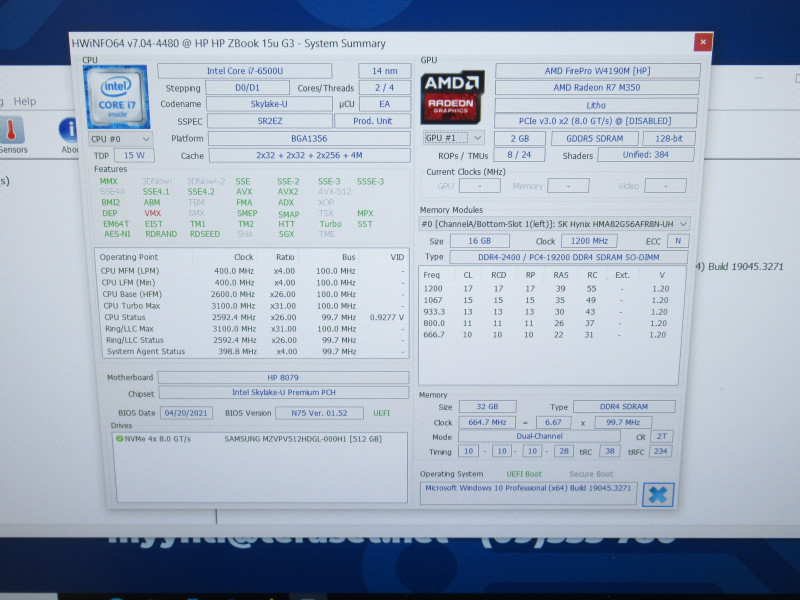Click the DDR4-2400 / PC4-19200 type field
800x600 pixels.
click(x=568, y=257)
